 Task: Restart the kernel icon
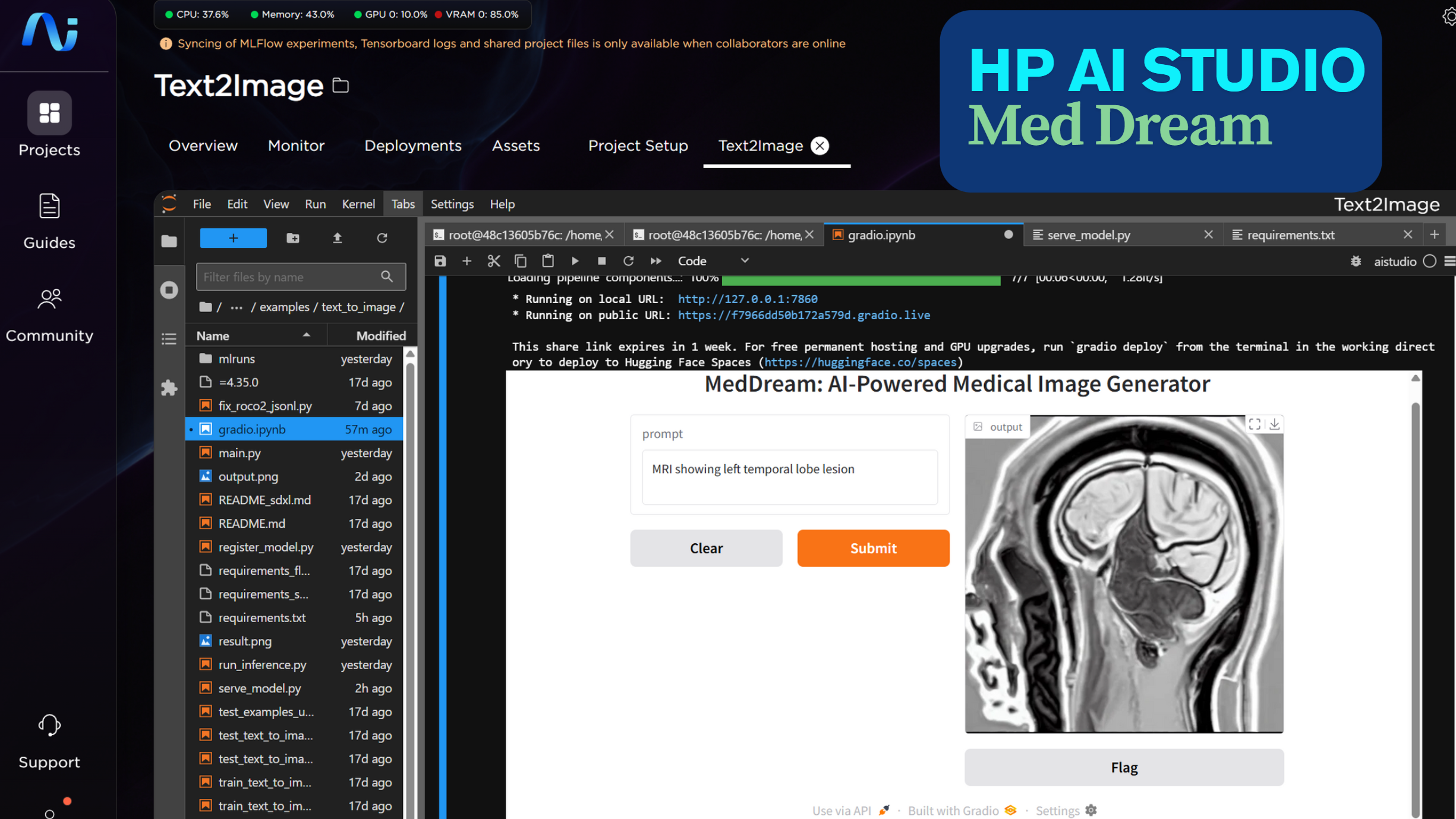628,261
